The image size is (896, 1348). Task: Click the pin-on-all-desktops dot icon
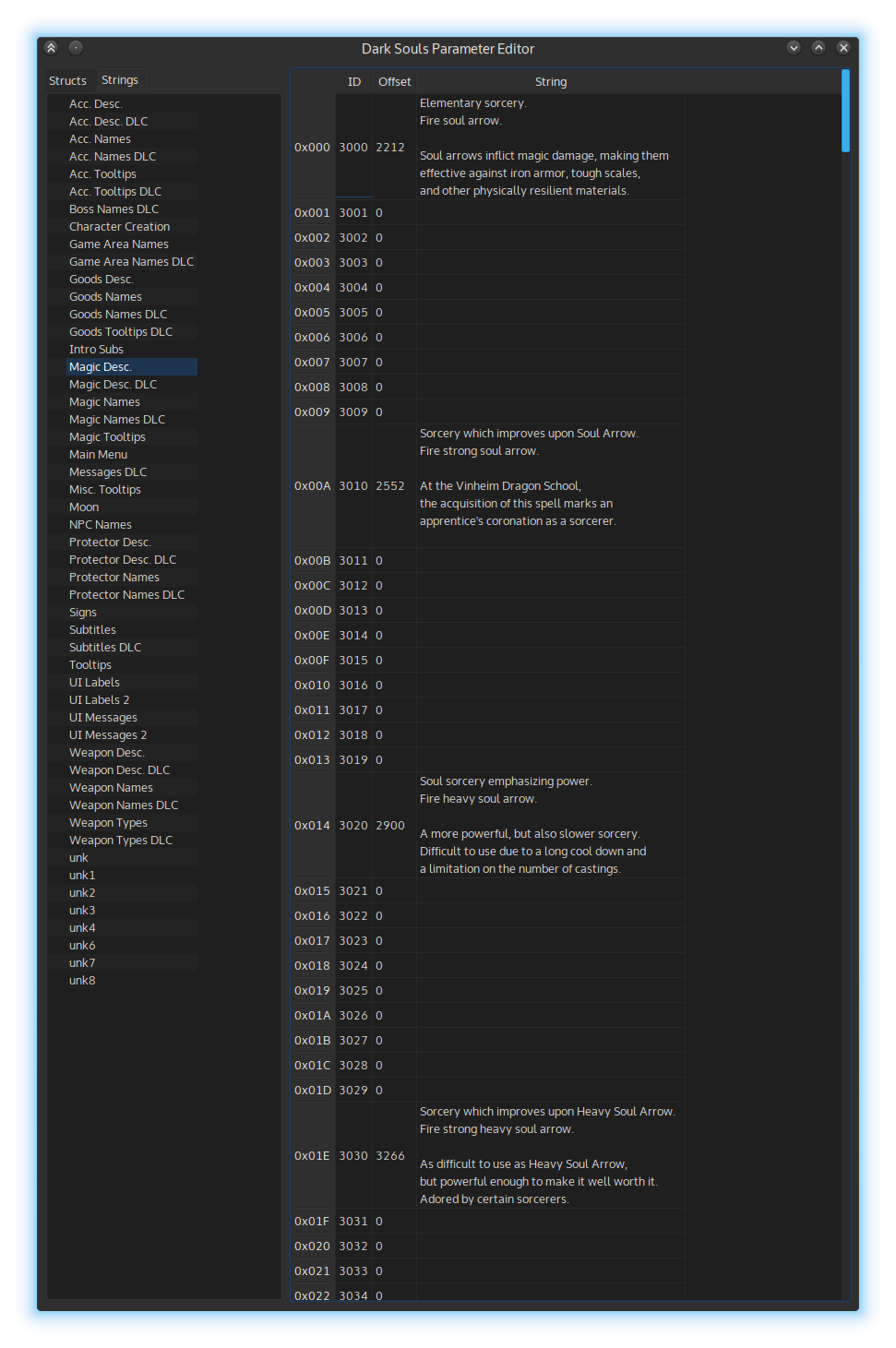76,48
